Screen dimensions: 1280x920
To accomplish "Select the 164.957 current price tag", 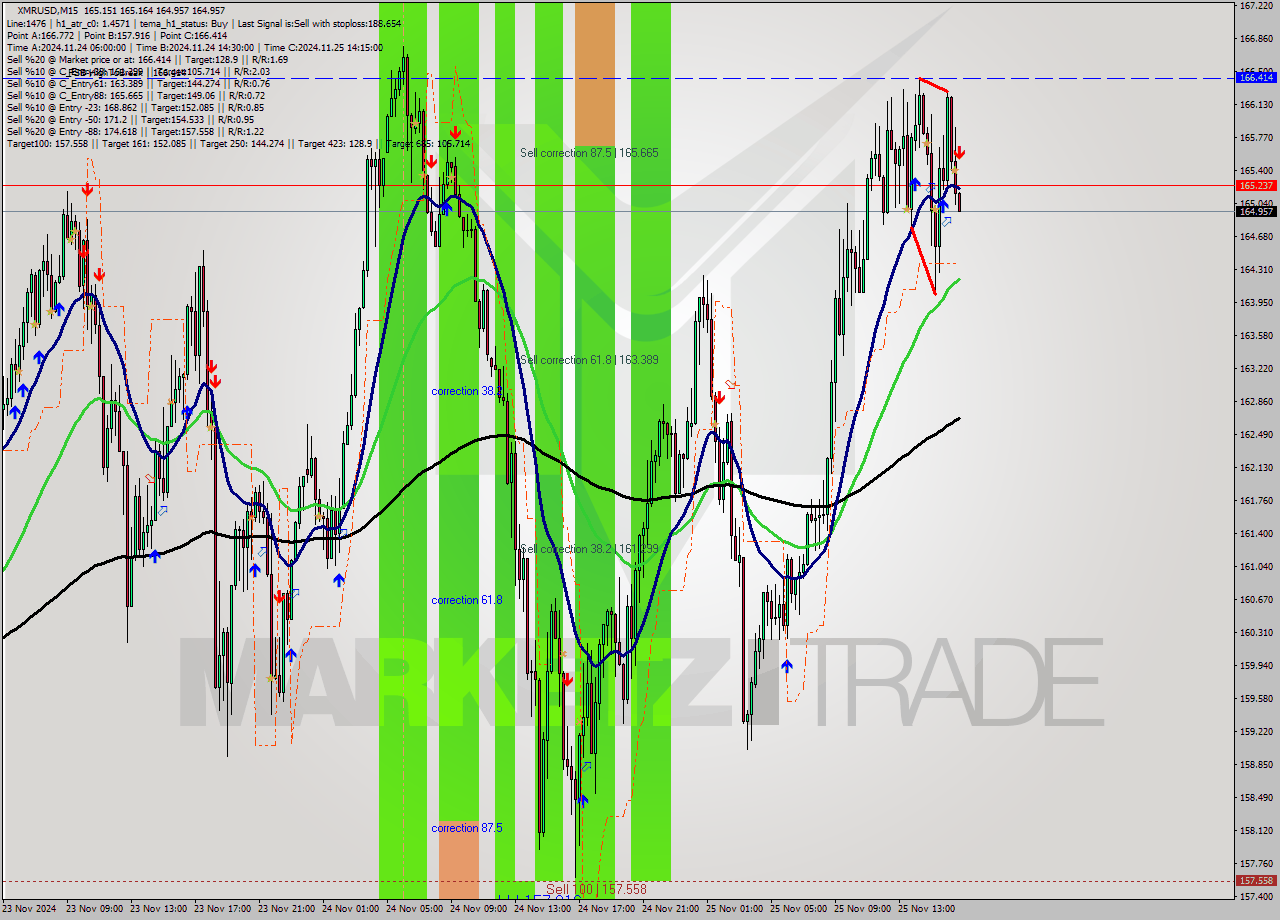I will click(x=1256, y=211).
